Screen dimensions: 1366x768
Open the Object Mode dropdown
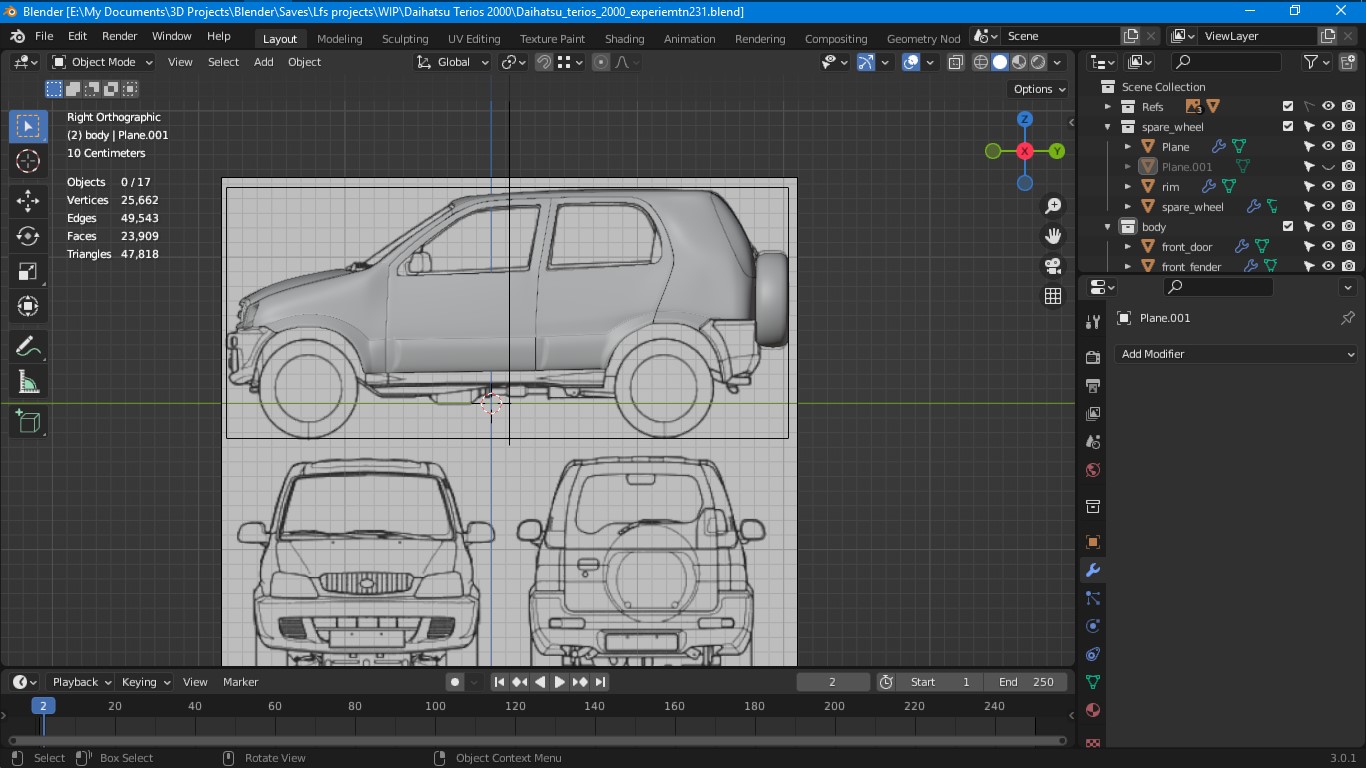point(102,62)
